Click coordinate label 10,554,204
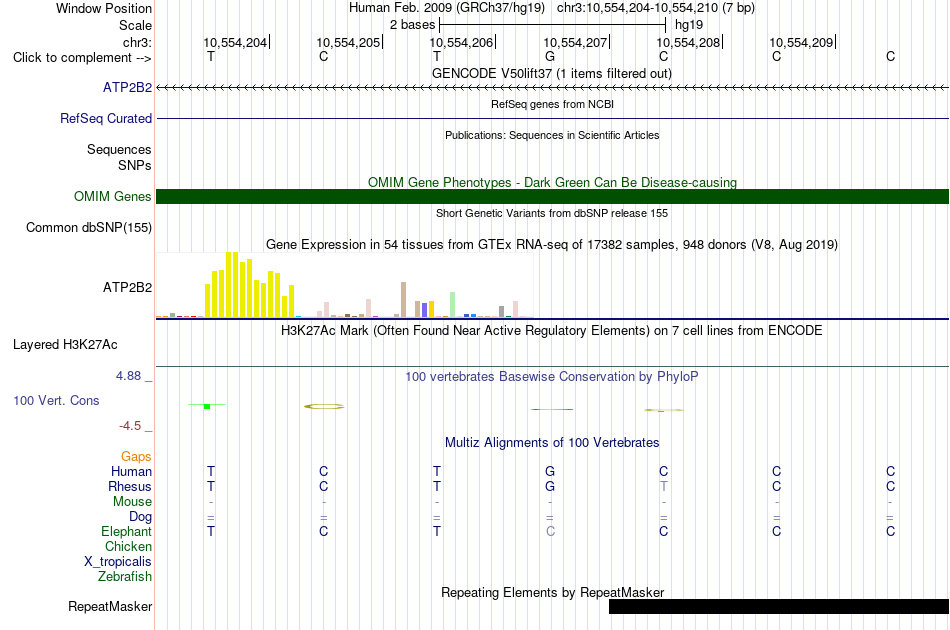This screenshot has height=630, width=950. [x=235, y=42]
